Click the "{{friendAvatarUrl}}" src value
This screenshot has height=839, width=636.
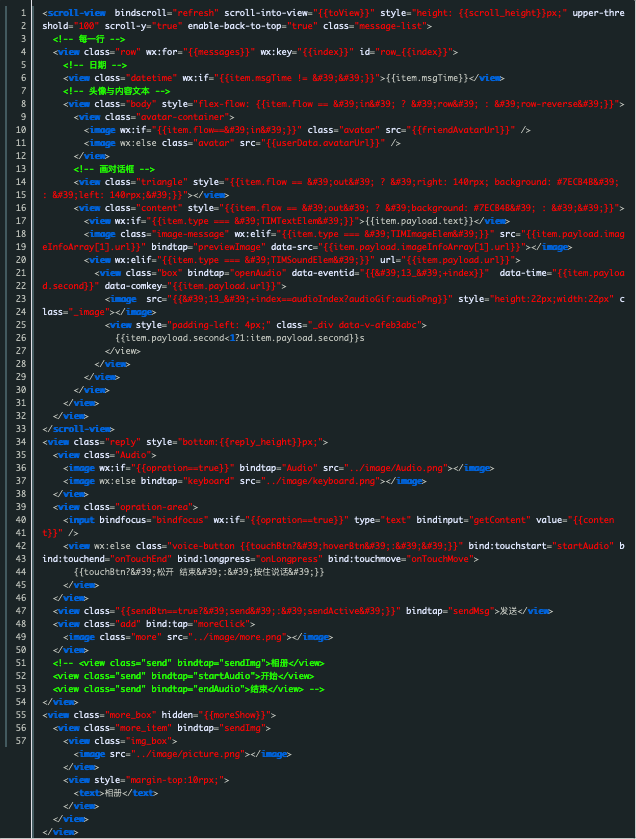(x=461, y=130)
